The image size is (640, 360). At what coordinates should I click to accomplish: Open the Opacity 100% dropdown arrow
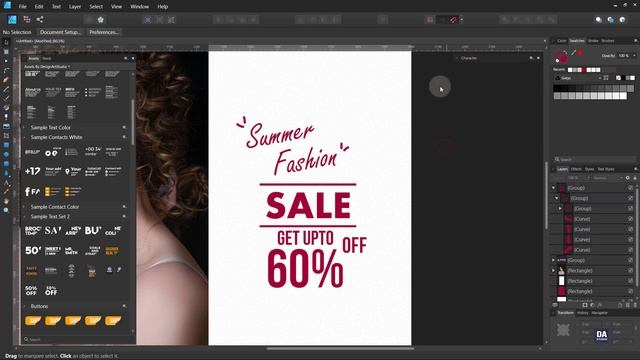[x=634, y=56]
